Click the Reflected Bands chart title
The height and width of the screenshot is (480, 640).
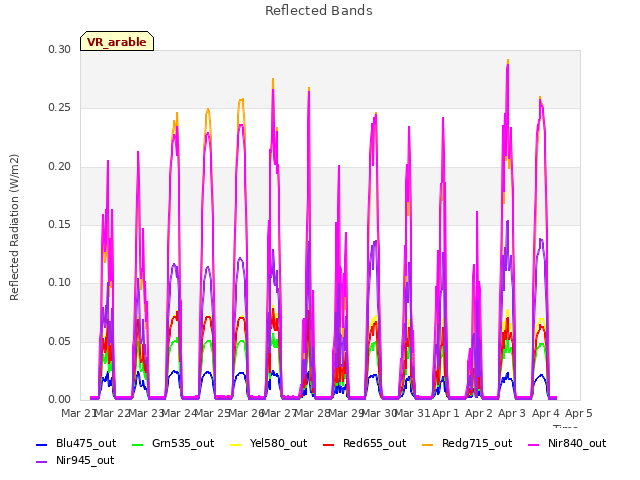click(319, 11)
